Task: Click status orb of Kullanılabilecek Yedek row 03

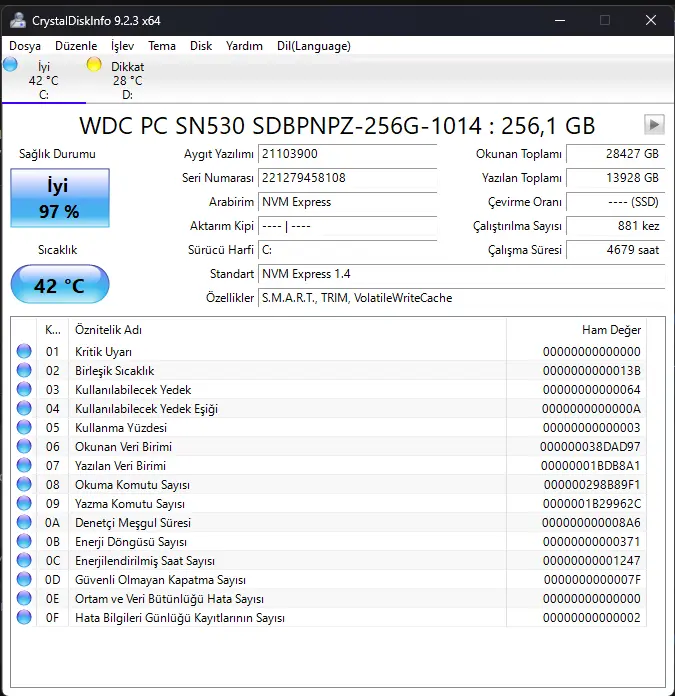Action: tap(24, 389)
